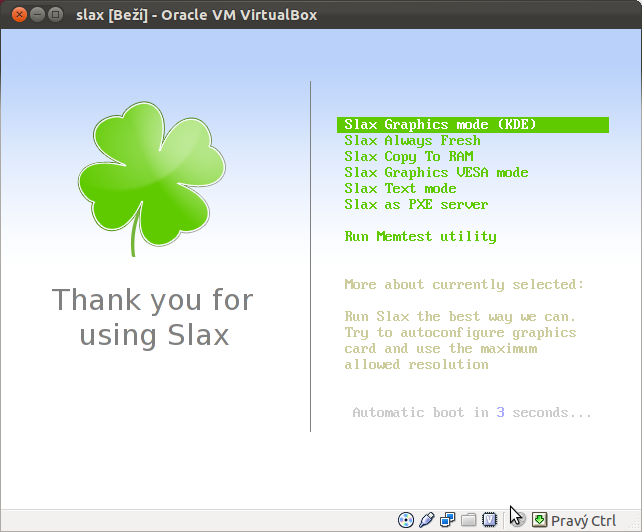Viewport: 642px width, 532px height.
Task: Click the keyboard capture green arrow icon
Action: pyautogui.click(x=539, y=520)
